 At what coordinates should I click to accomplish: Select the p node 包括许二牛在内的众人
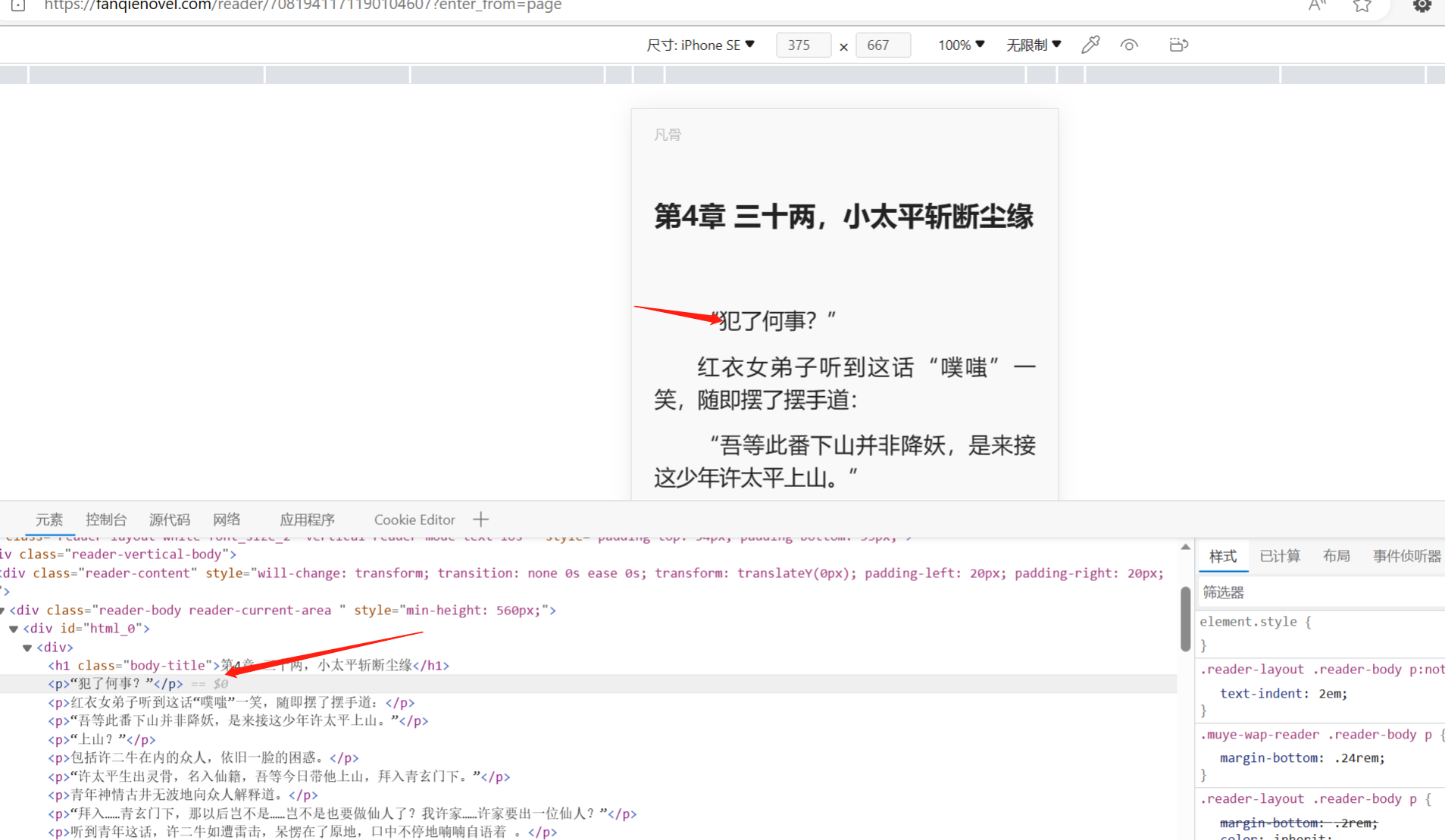[203, 758]
